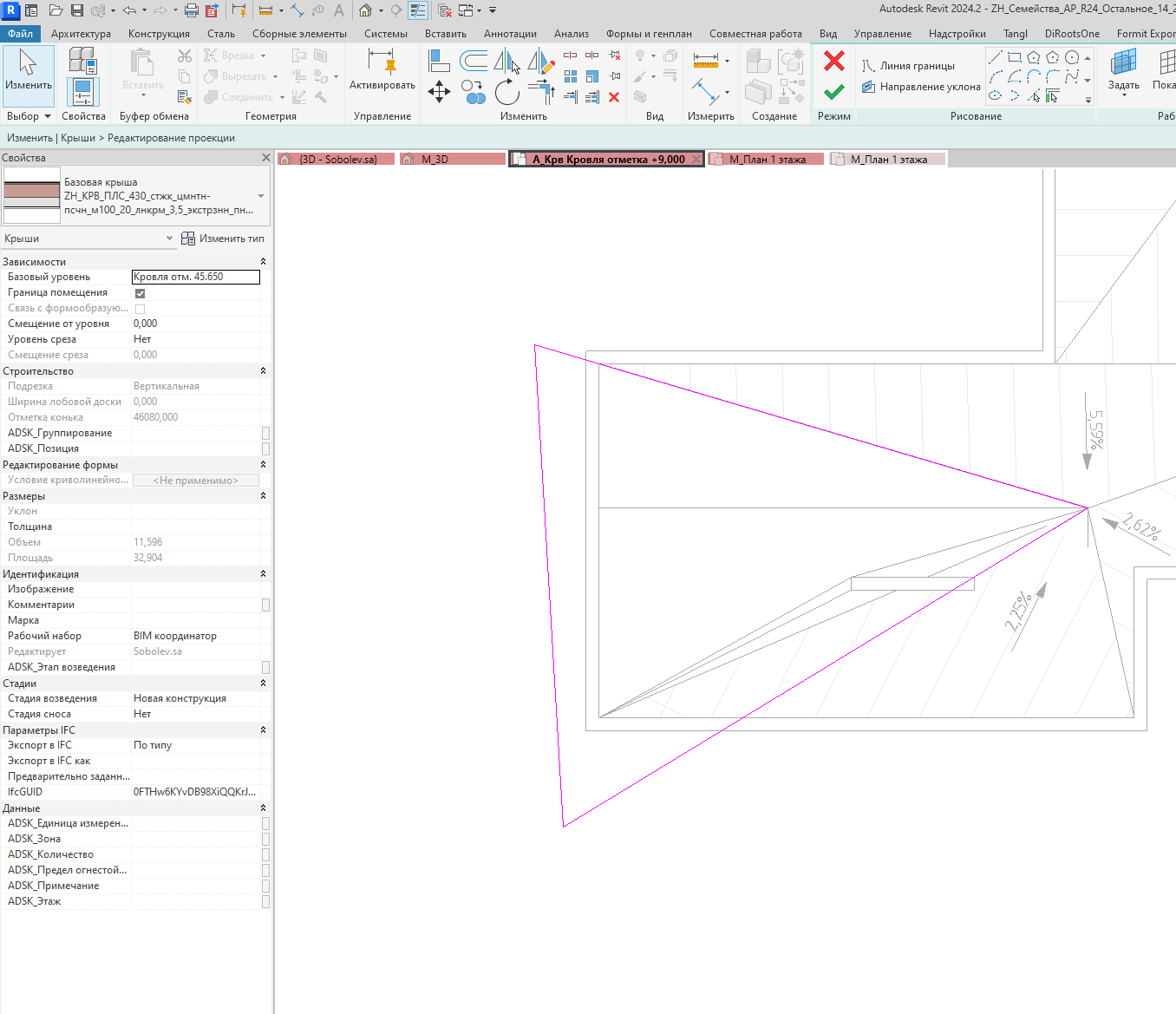The image size is (1176, 1014).
Task: Click the <Не применимо> button
Action: click(196, 481)
